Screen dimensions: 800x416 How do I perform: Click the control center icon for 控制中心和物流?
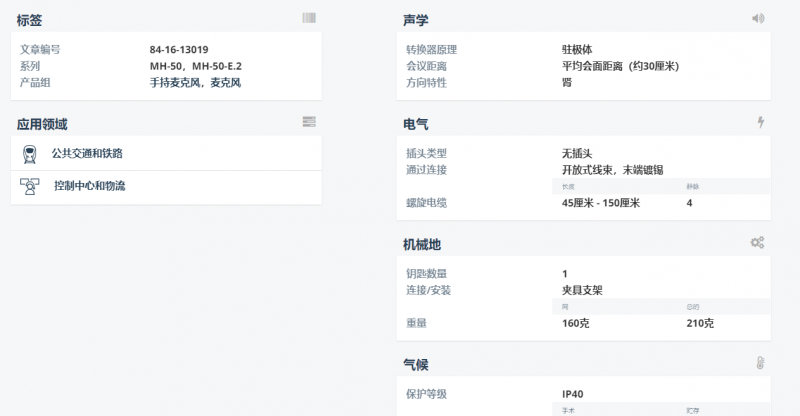pyautogui.click(x=29, y=186)
